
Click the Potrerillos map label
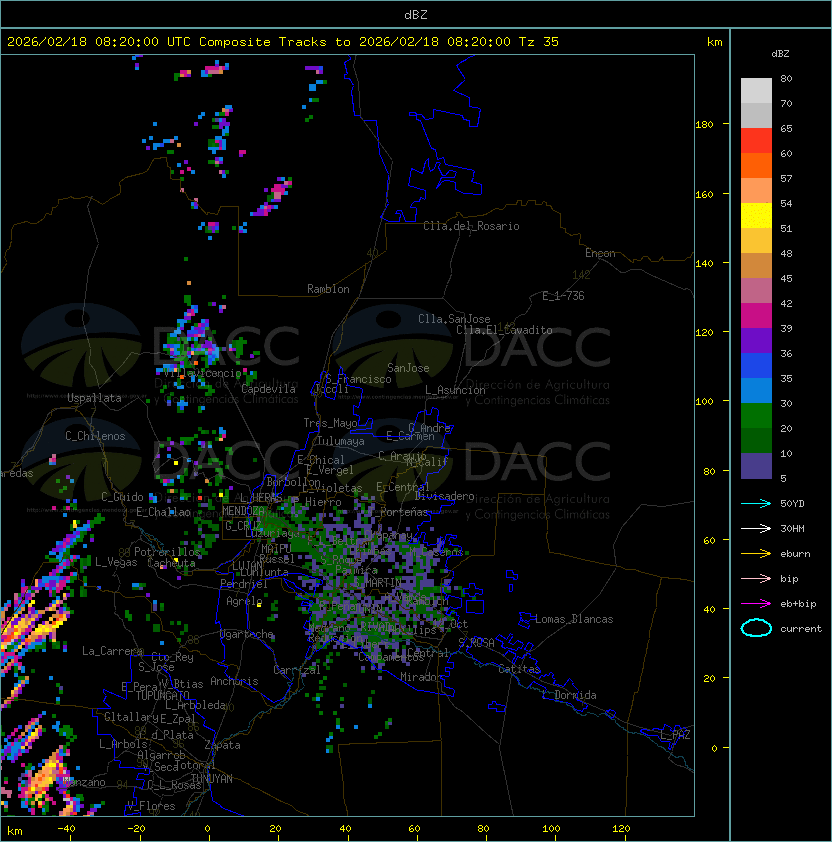click(168, 552)
